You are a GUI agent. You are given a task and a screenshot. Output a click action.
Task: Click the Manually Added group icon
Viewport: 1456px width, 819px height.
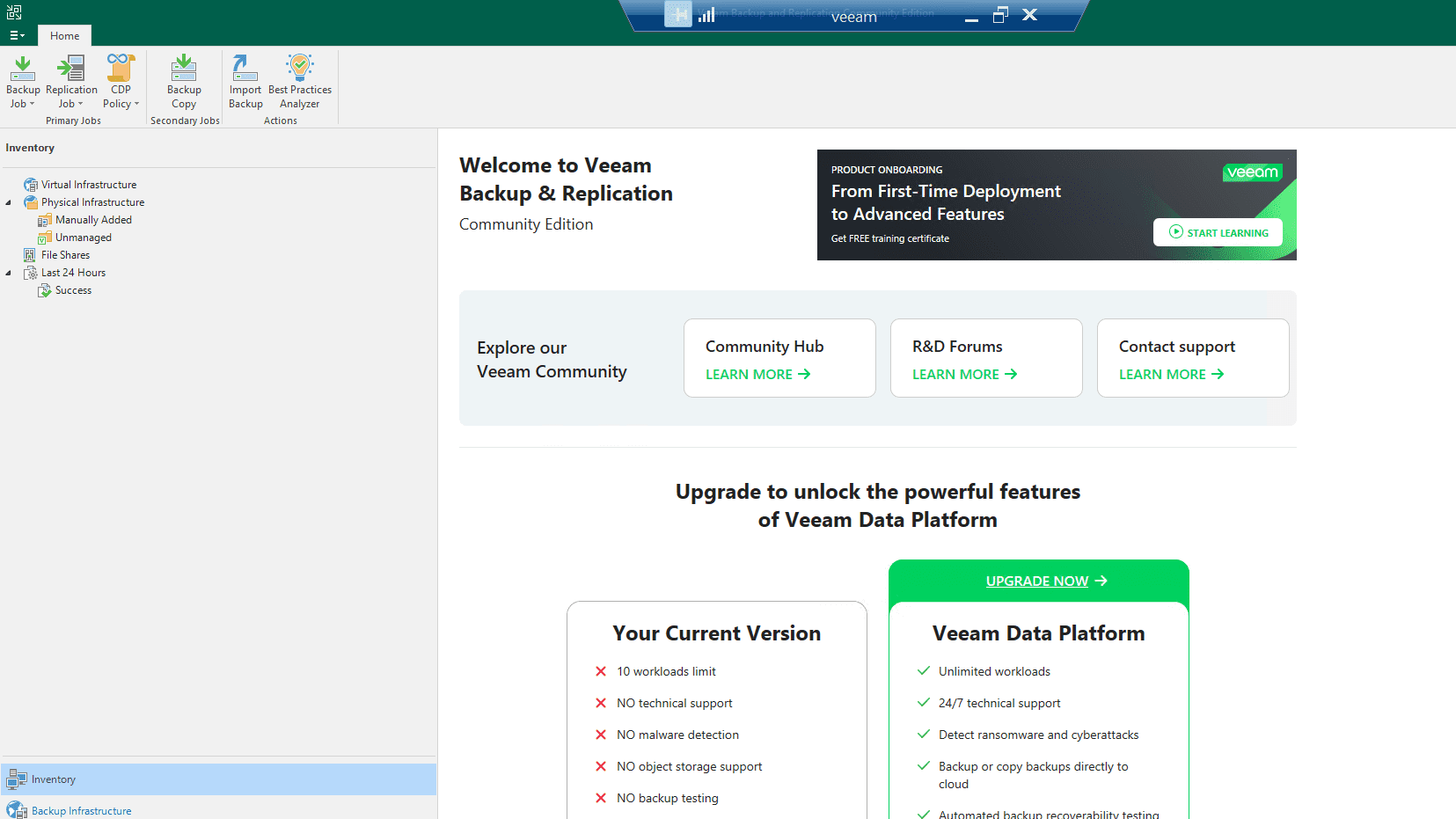coord(45,220)
